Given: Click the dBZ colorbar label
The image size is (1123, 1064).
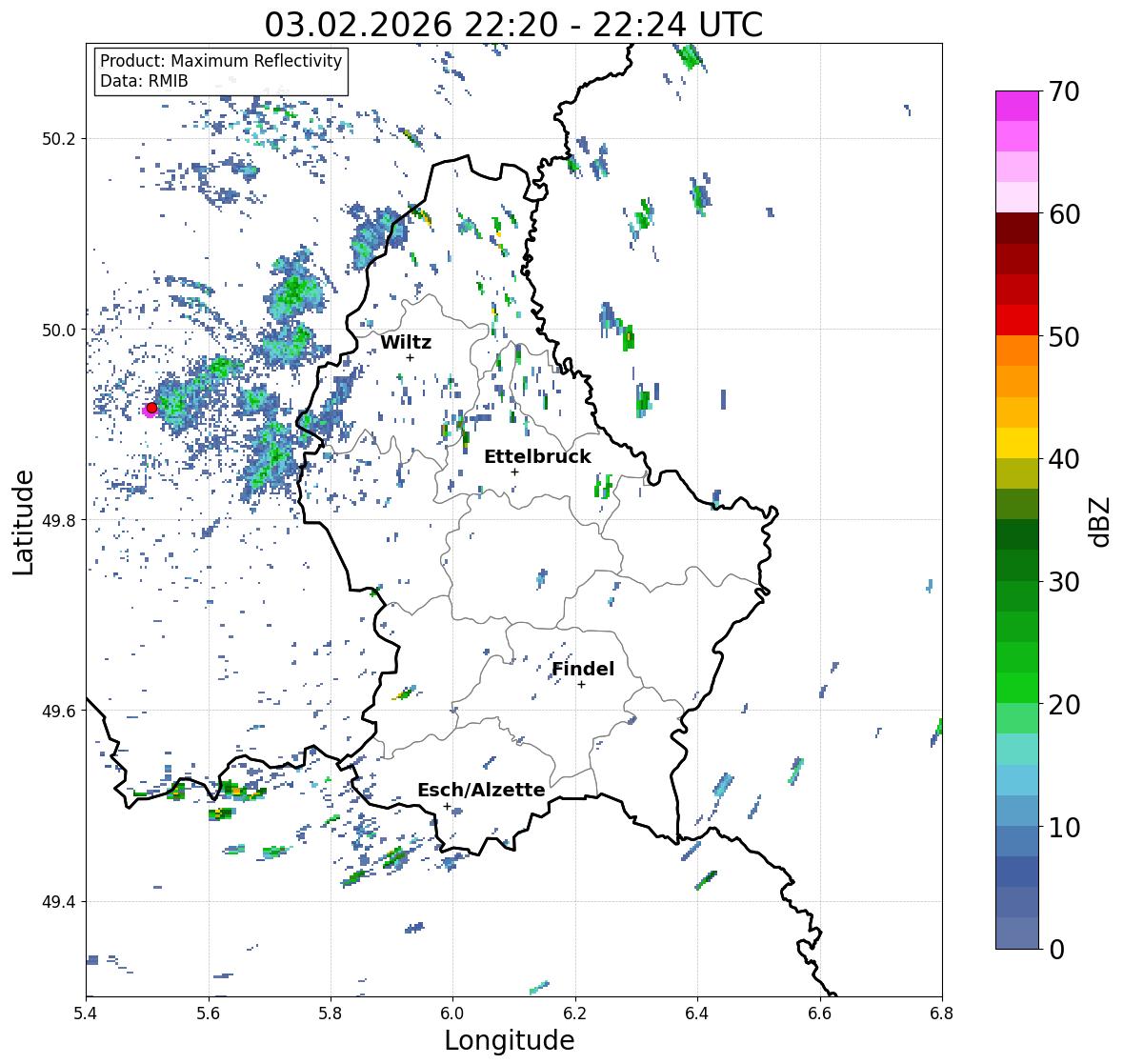Looking at the screenshot, I should 1100,522.
